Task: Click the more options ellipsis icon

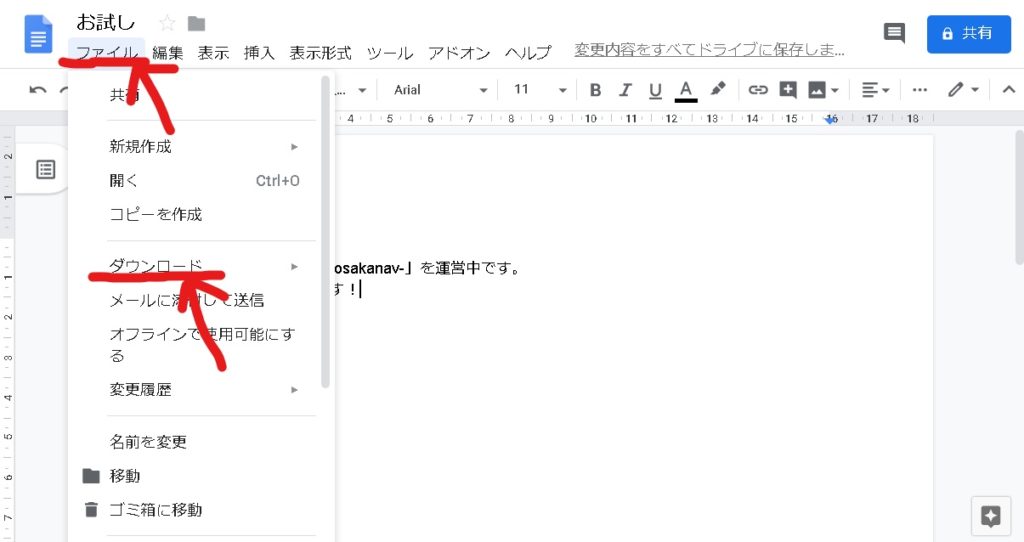Action: 920,90
